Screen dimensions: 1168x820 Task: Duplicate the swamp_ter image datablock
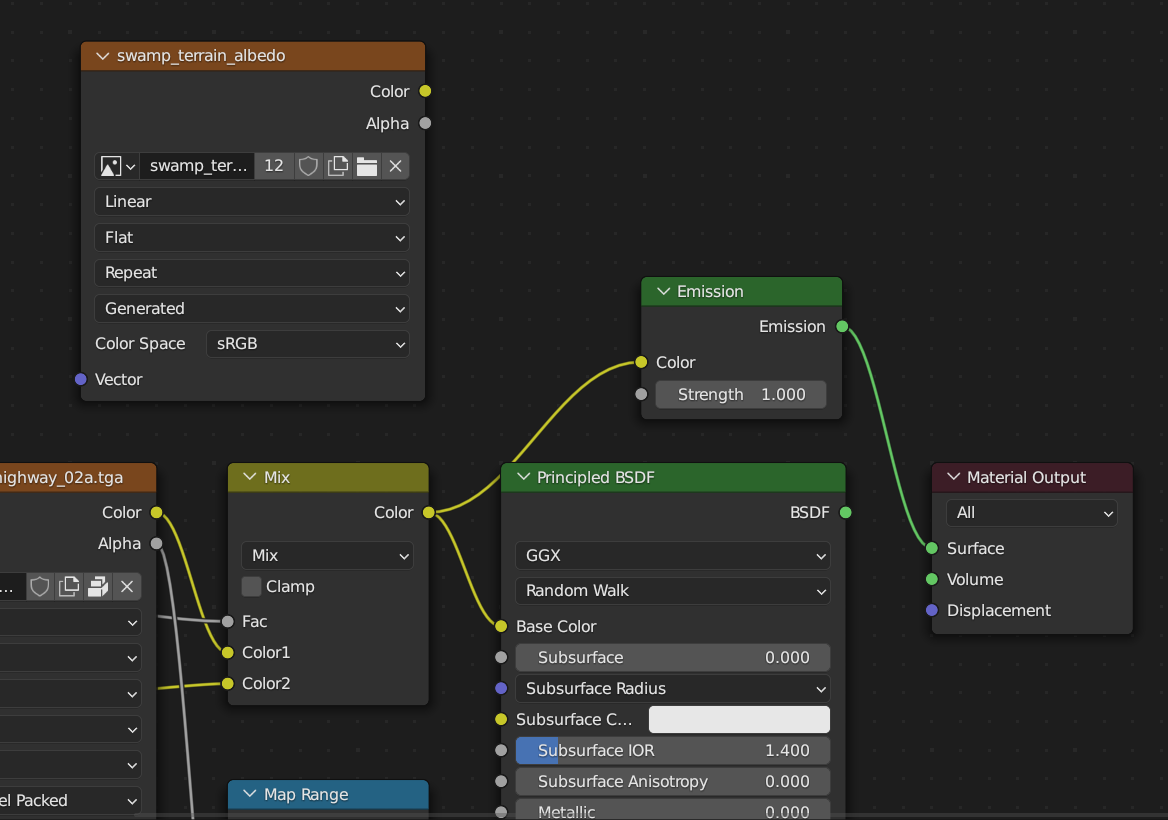click(x=337, y=166)
